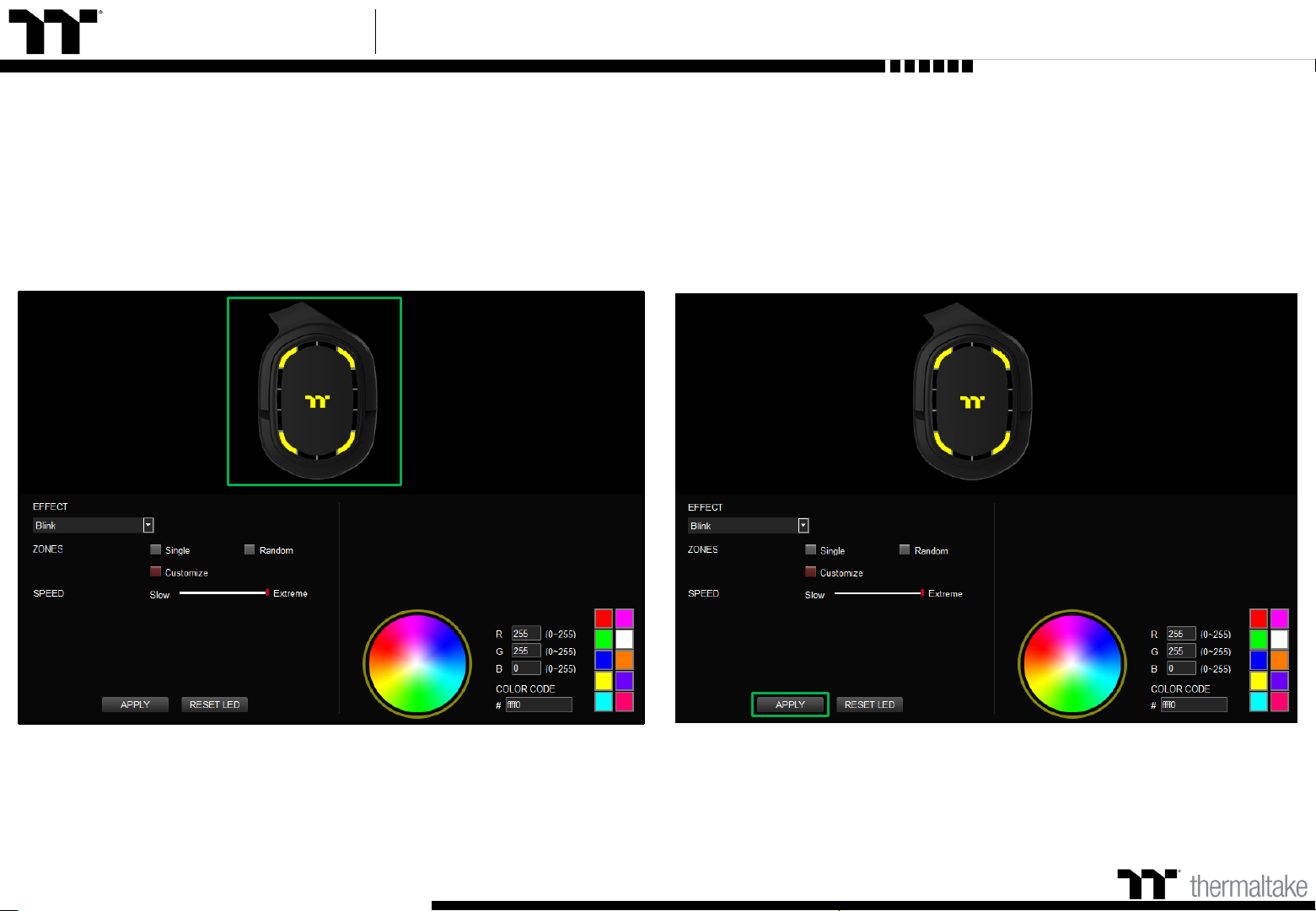Click RESET LED button in left panel
This screenshot has height=911, width=1316.
coord(214,705)
